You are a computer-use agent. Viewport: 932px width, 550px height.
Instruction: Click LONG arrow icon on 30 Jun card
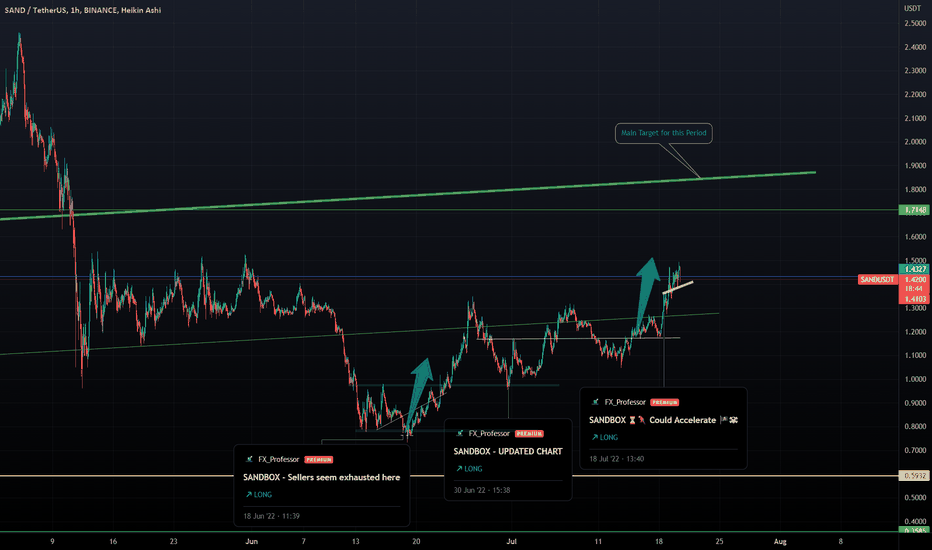459,469
